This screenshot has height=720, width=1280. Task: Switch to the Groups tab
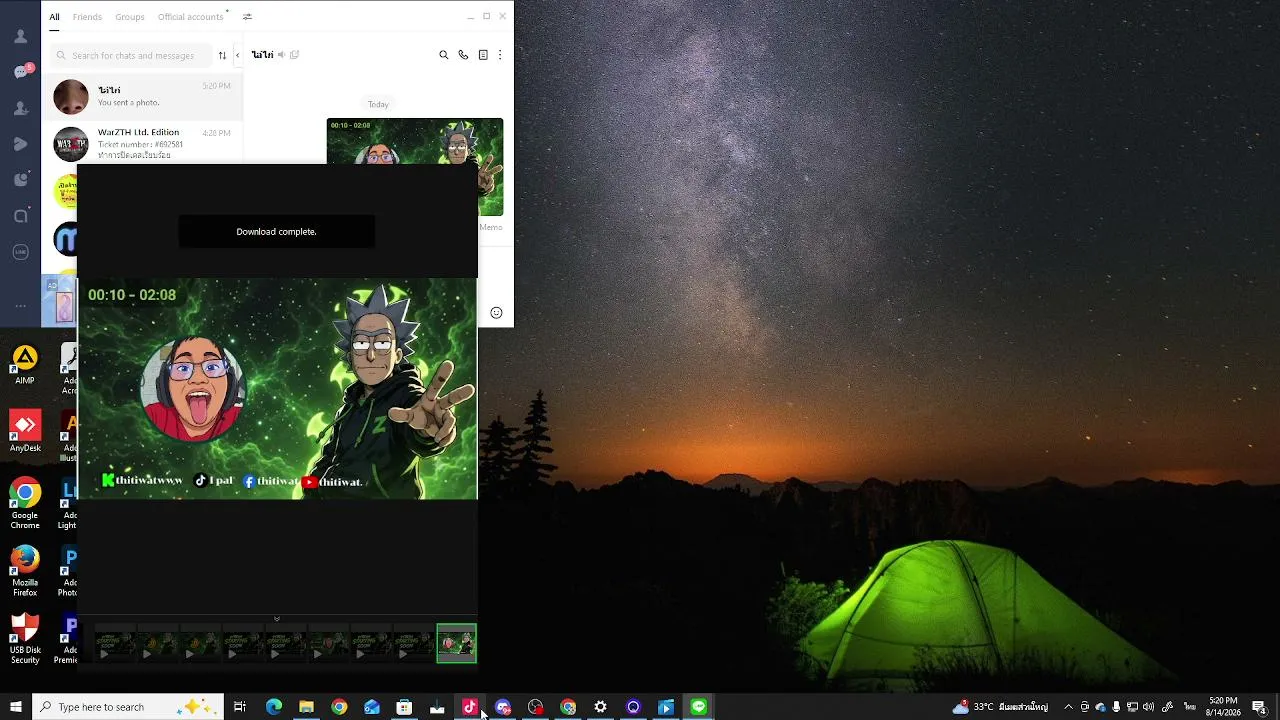[x=130, y=17]
